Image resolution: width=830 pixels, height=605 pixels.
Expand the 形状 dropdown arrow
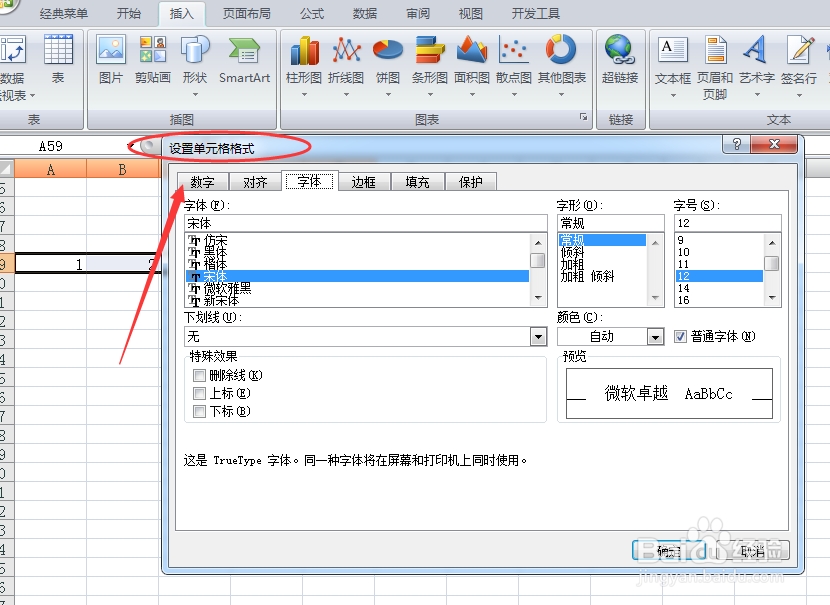[195, 95]
